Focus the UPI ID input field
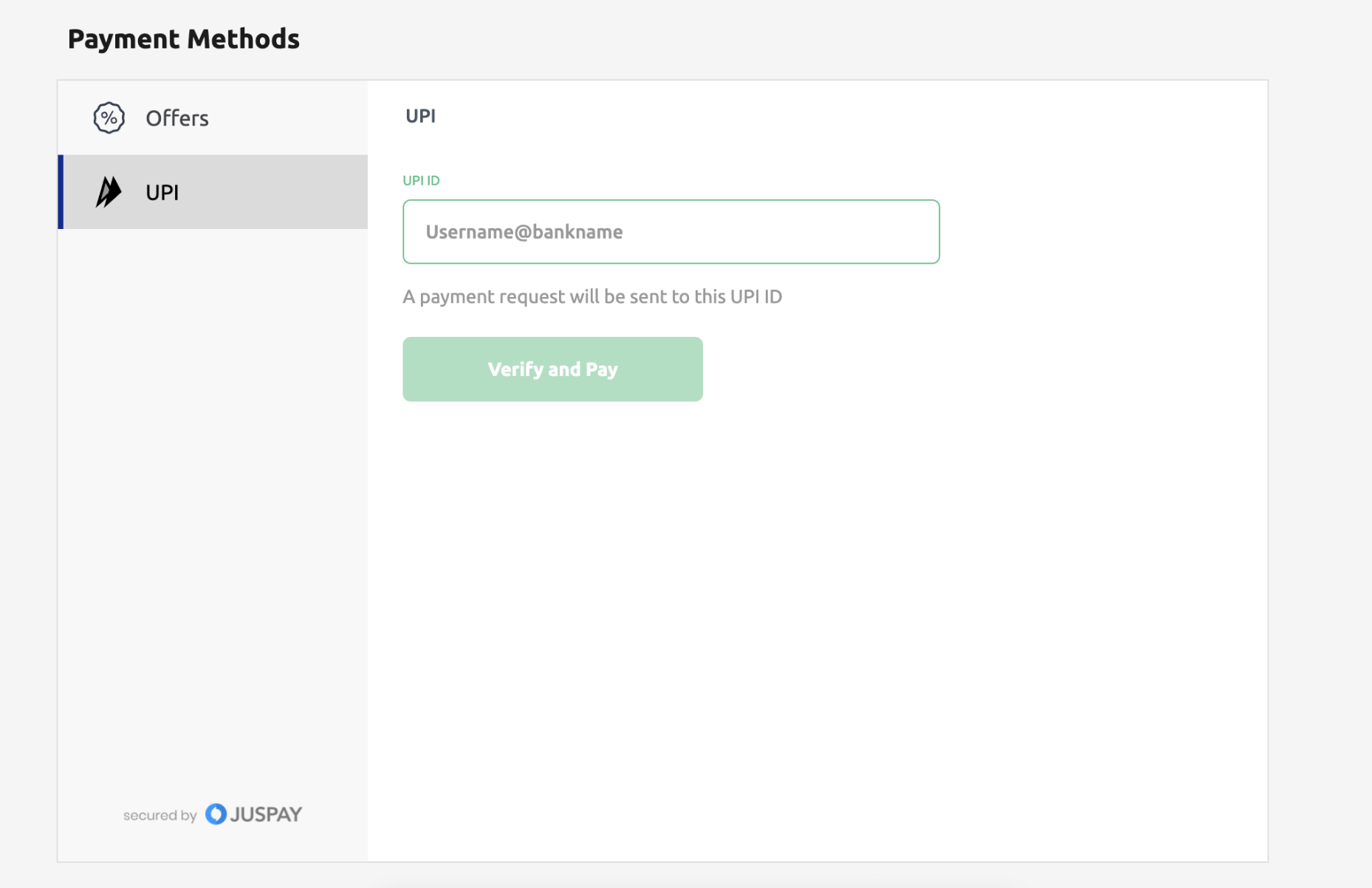 click(x=670, y=232)
